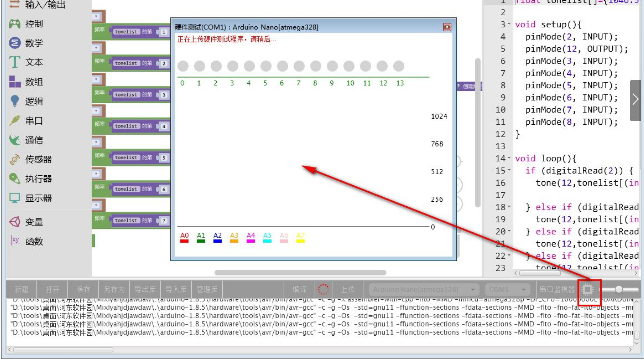The height and width of the screenshot is (360, 644).
Task: Close the hardware test dialog
Action: pyautogui.click(x=447, y=27)
